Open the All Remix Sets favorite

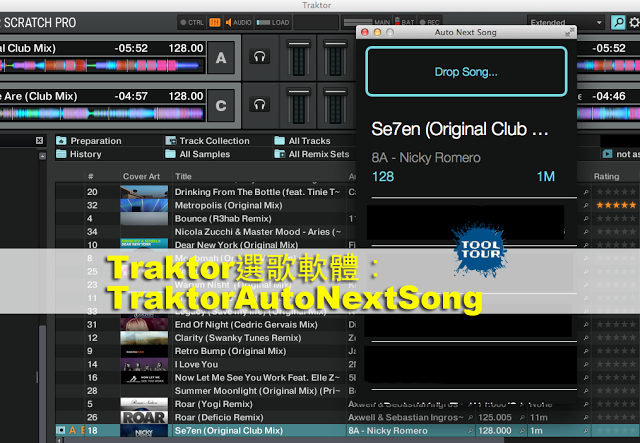[312, 154]
